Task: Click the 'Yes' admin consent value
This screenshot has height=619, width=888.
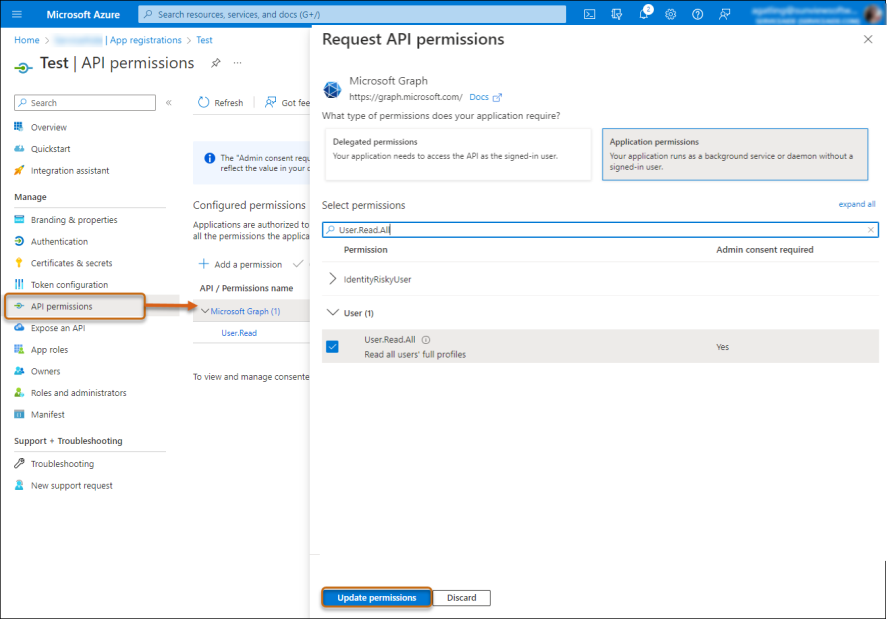Action: (723, 347)
